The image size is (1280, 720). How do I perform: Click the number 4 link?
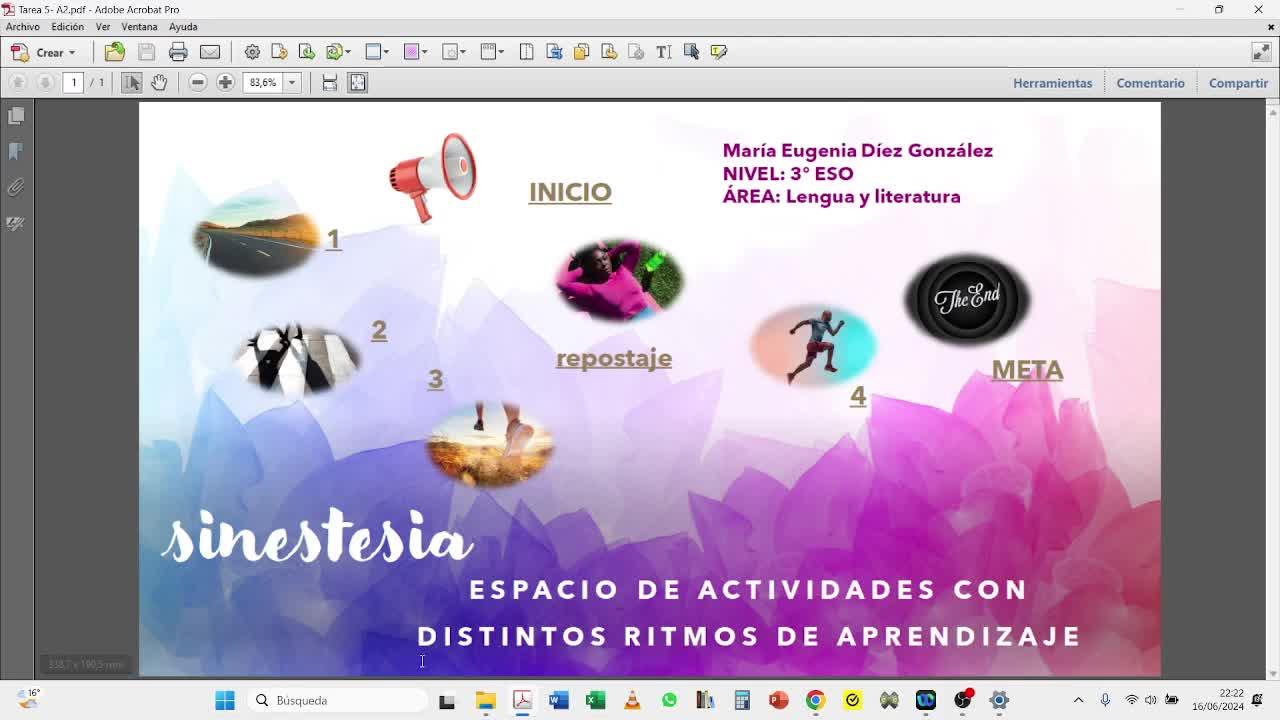(x=858, y=396)
